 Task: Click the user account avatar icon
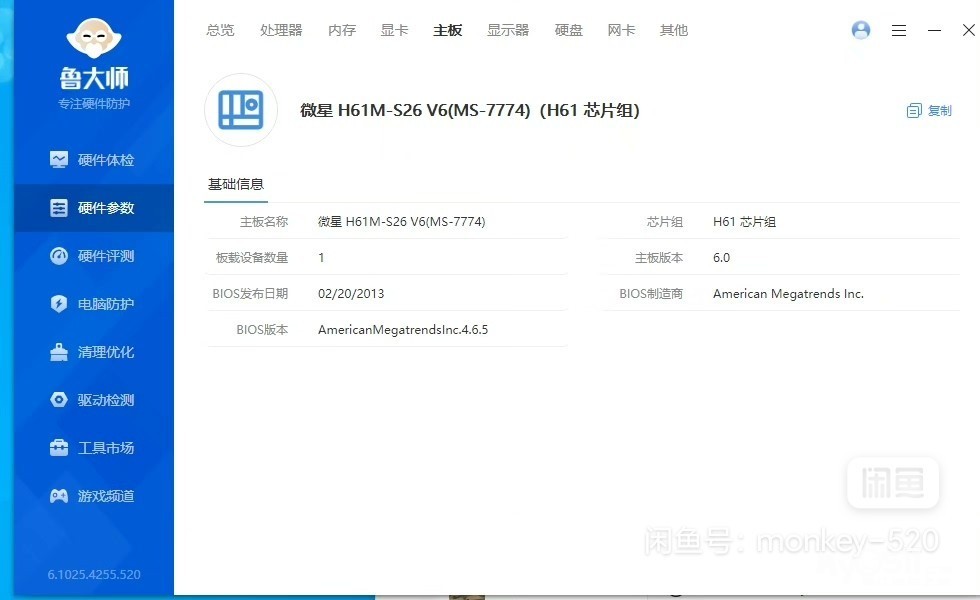click(861, 30)
